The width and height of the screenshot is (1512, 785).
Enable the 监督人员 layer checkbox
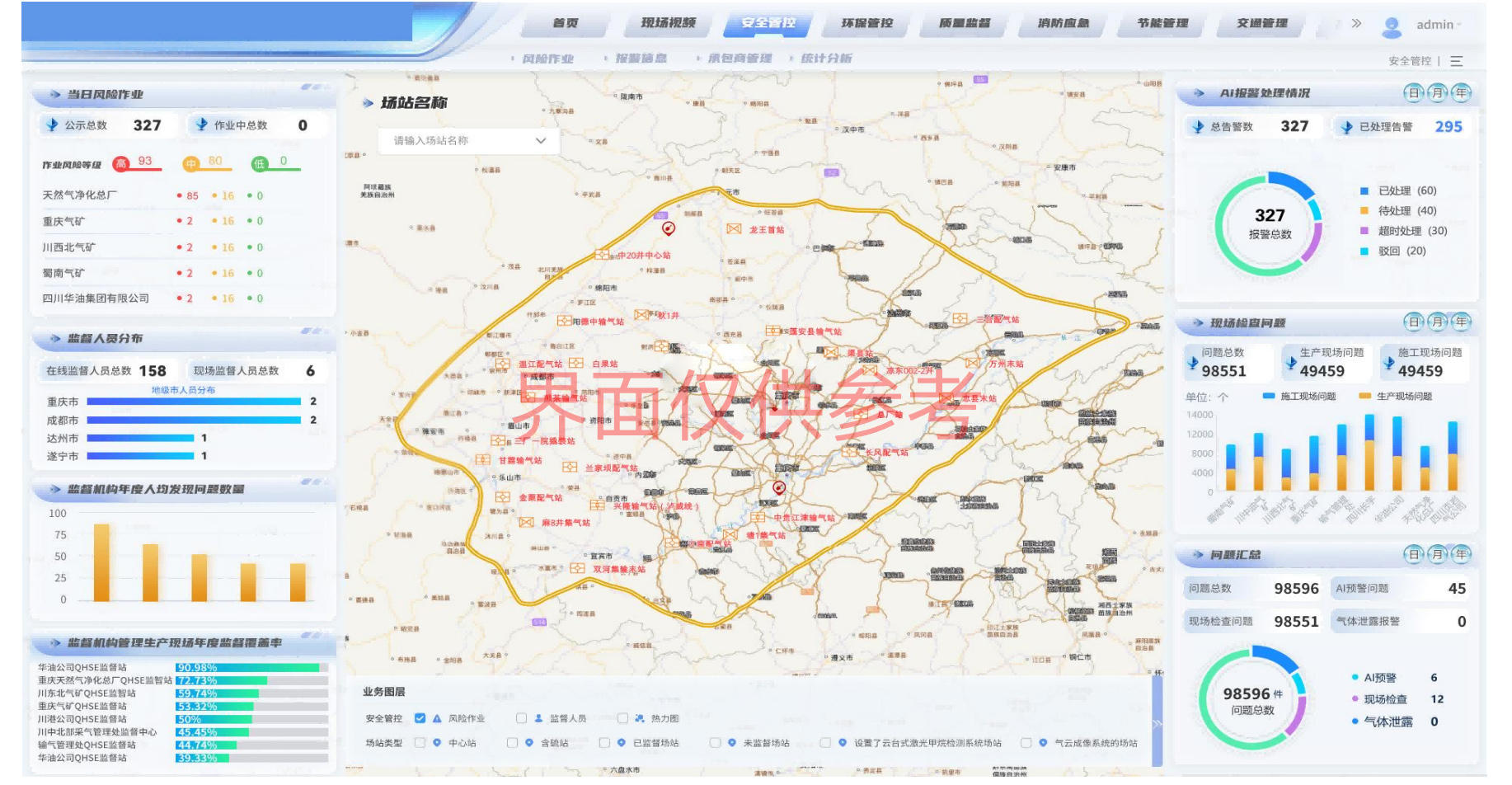[521, 718]
